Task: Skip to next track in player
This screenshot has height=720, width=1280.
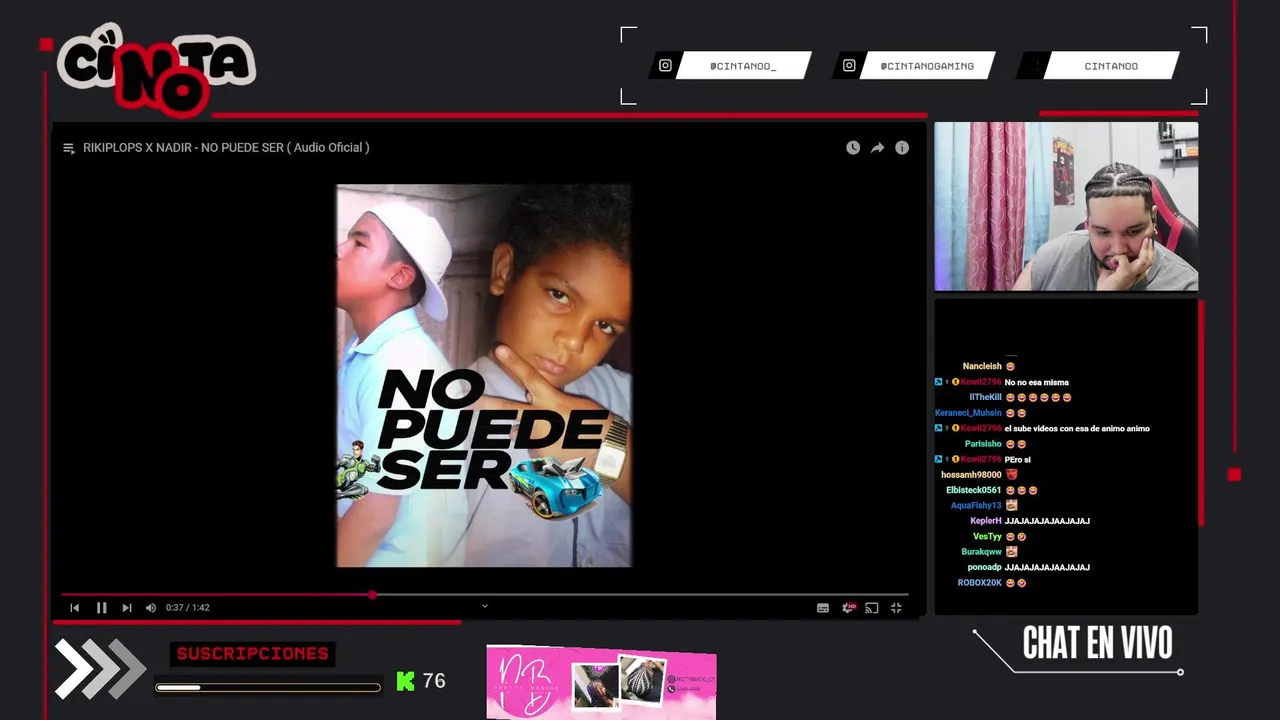Action: click(127, 607)
